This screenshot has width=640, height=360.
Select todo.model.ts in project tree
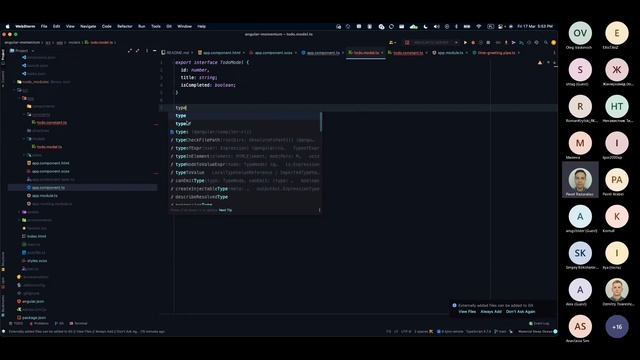pos(49,147)
